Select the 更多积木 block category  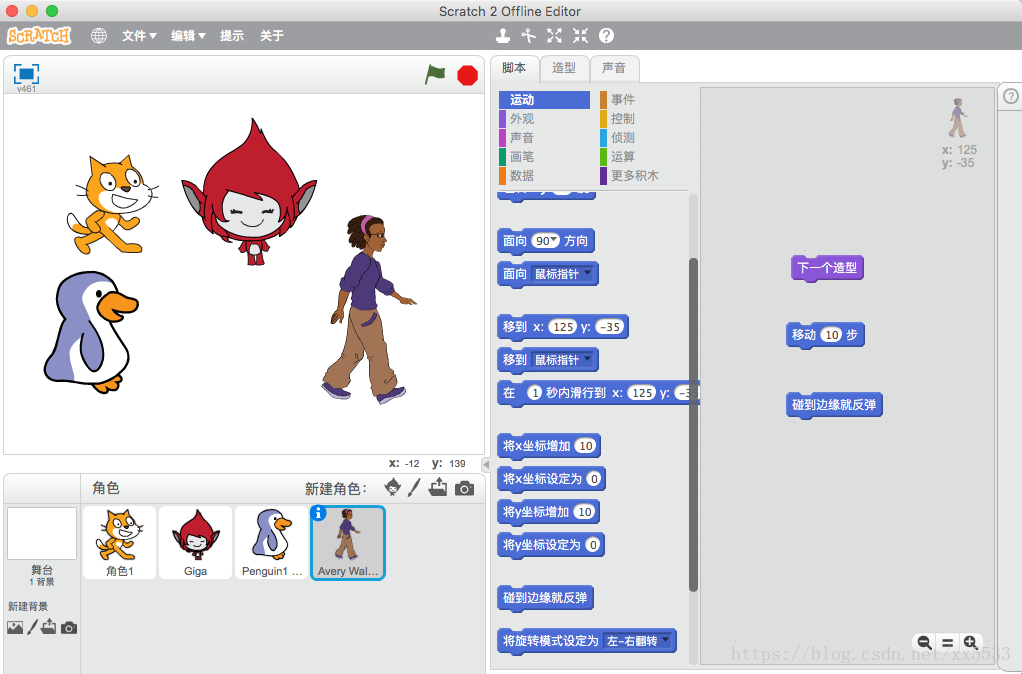[644, 175]
